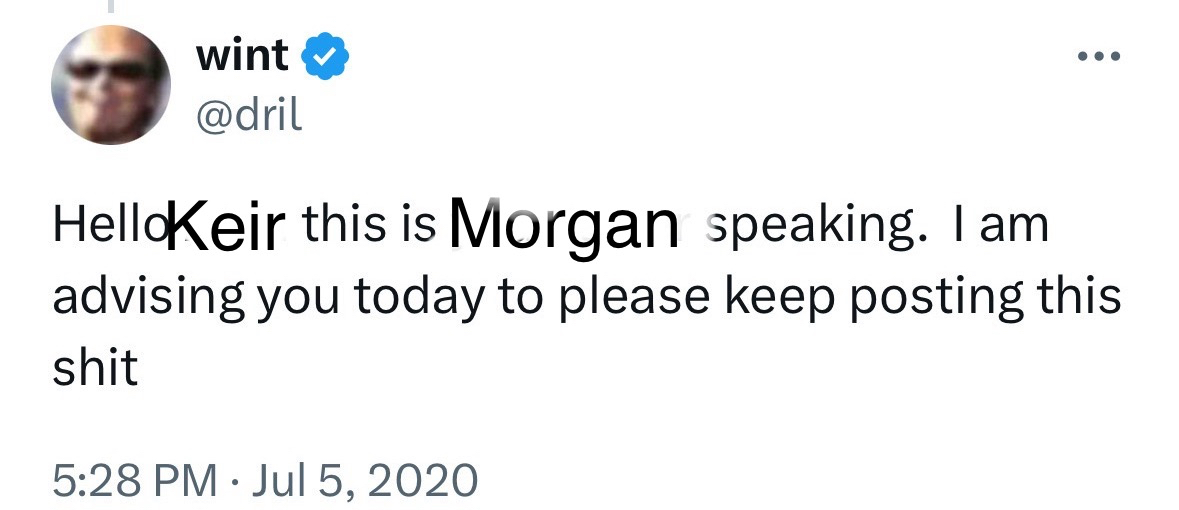Click the display name "wint"
The image size is (1179, 510).
tap(244, 59)
